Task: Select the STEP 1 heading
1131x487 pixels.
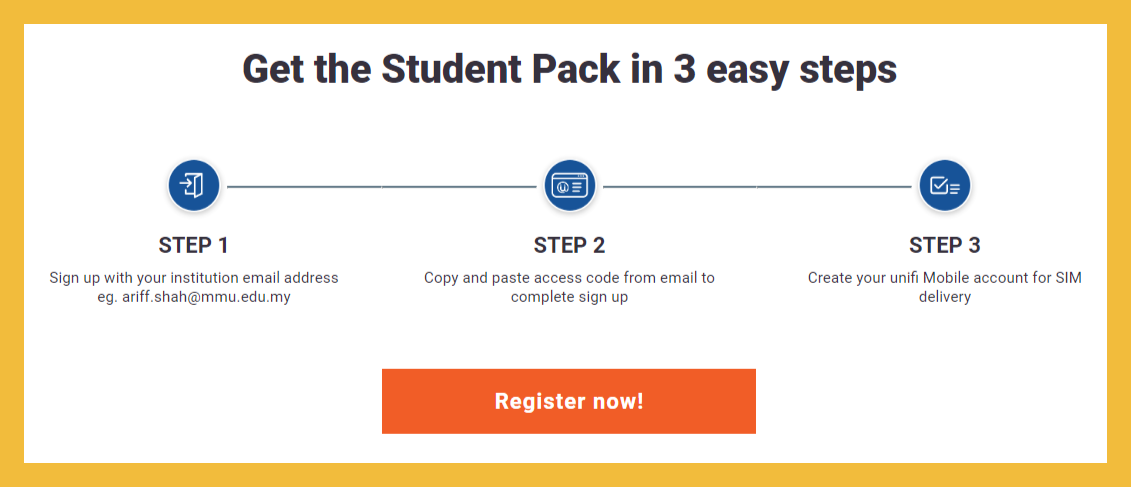Action: [x=193, y=245]
